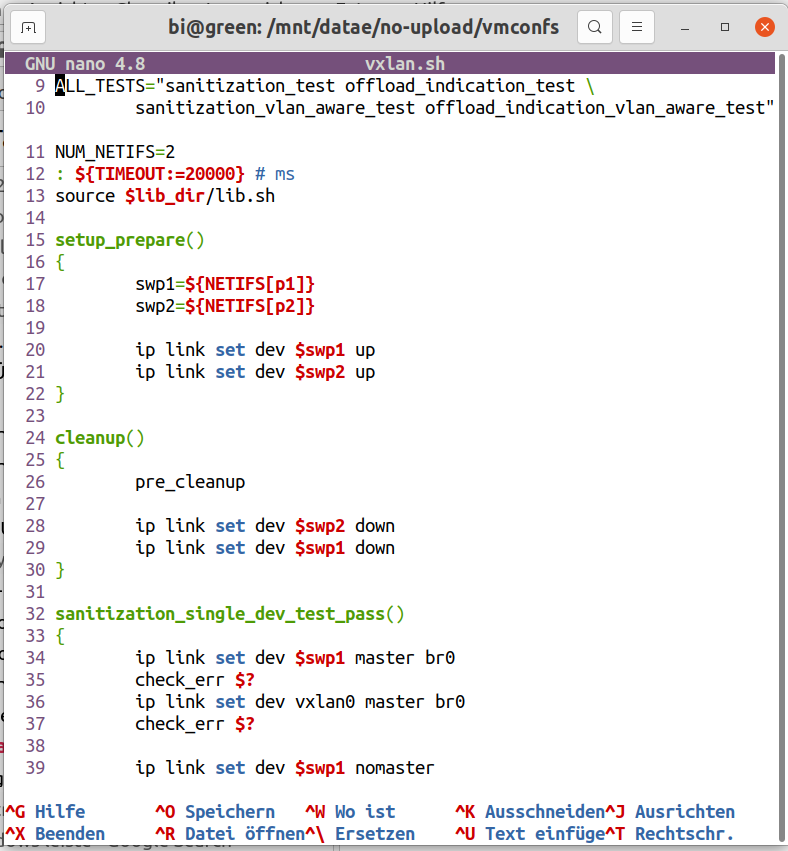Click the ^U Text einfüge shortcut
Image resolution: width=788 pixels, height=851 pixels.
click(530, 834)
